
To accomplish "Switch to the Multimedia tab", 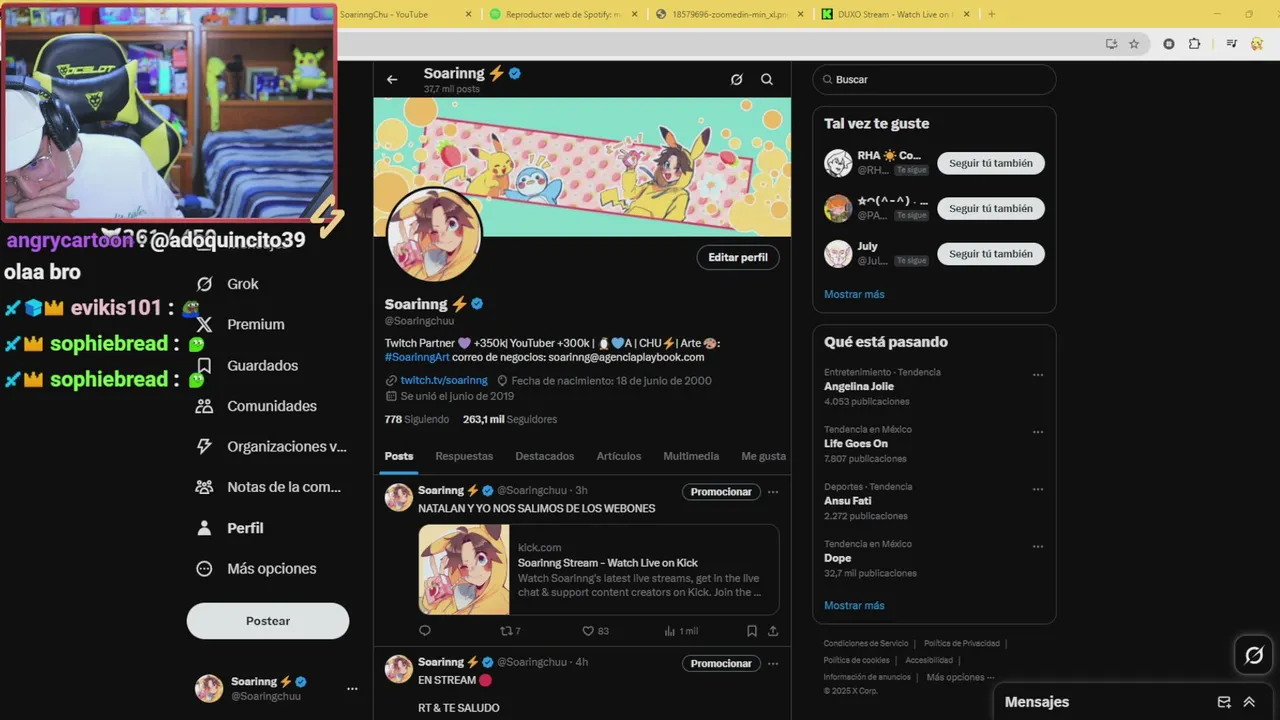I will (x=691, y=456).
